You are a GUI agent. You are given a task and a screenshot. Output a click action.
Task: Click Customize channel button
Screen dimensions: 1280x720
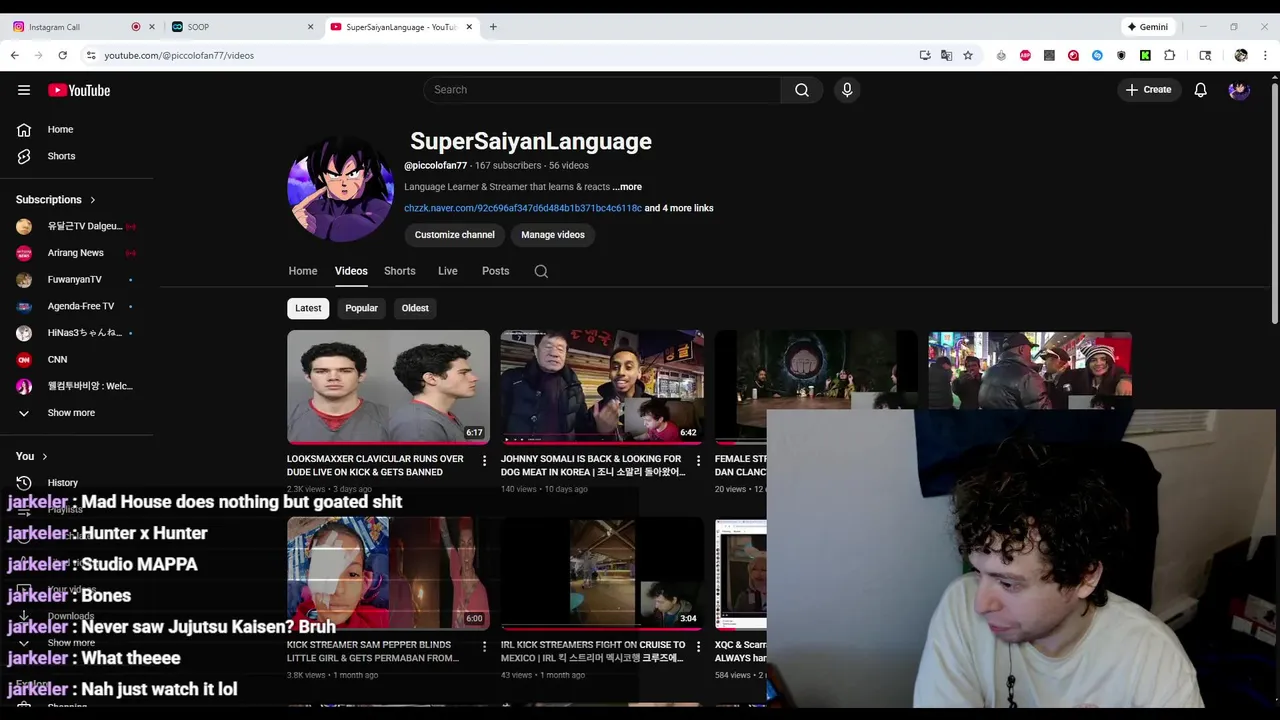click(x=455, y=235)
